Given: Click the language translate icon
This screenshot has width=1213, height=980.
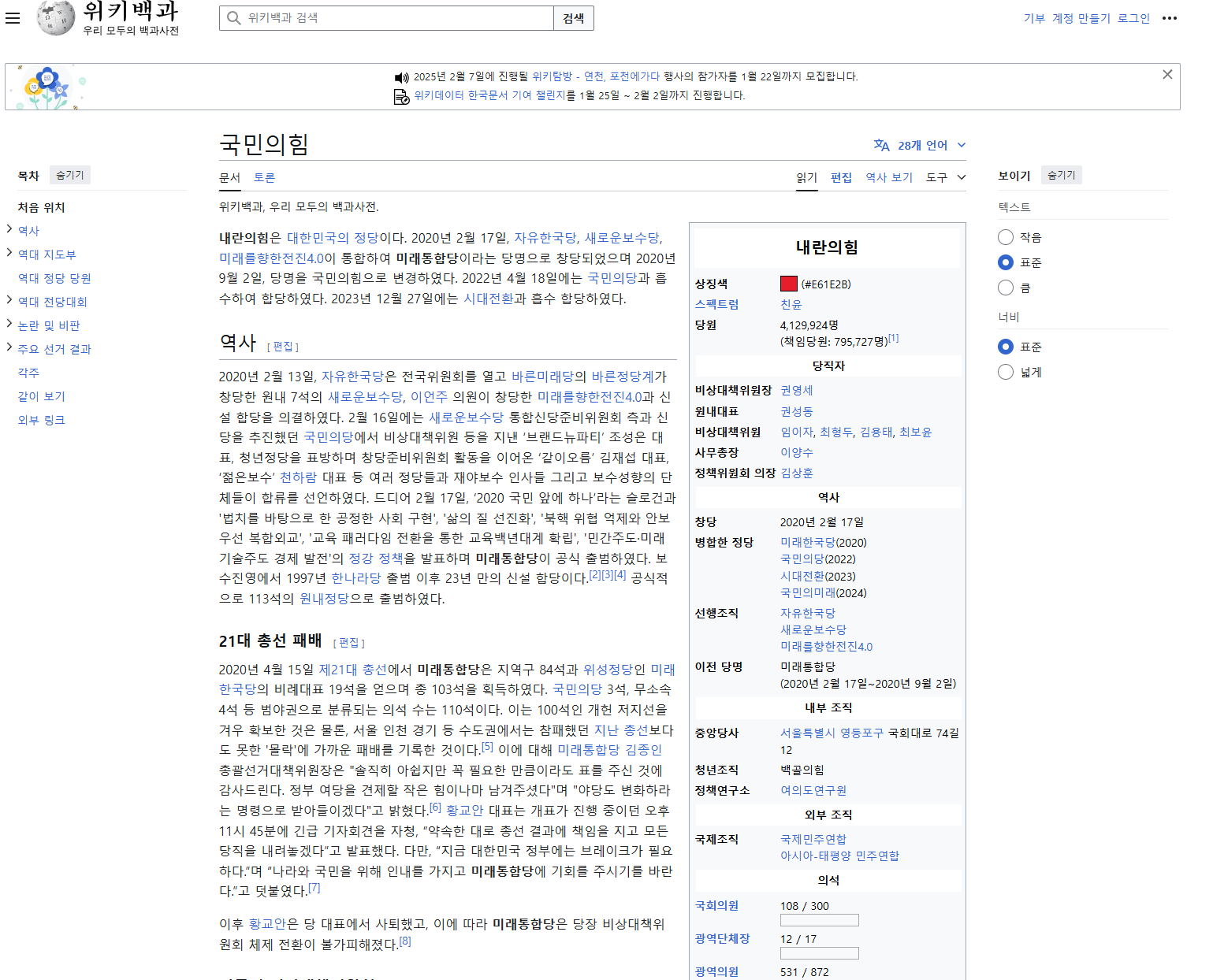Looking at the screenshot, I should pos(881,145).
